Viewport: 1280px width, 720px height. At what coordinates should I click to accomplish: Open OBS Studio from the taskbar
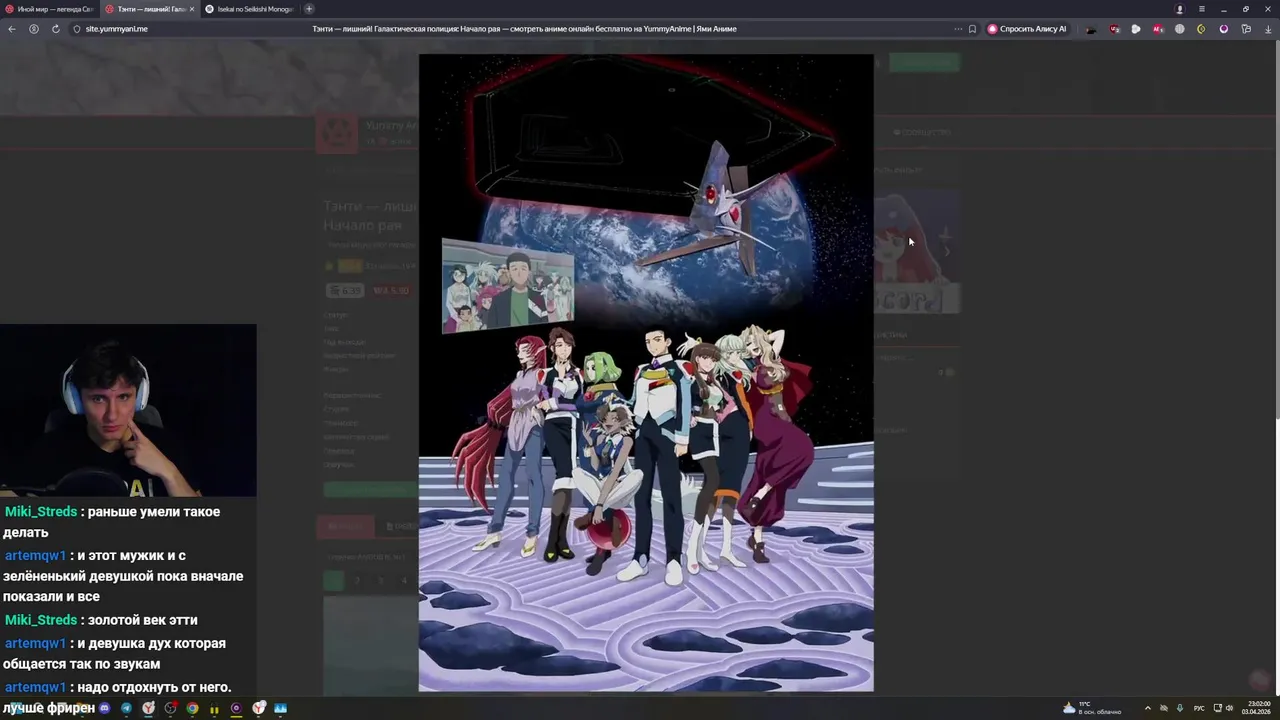(x=170, y=708)
